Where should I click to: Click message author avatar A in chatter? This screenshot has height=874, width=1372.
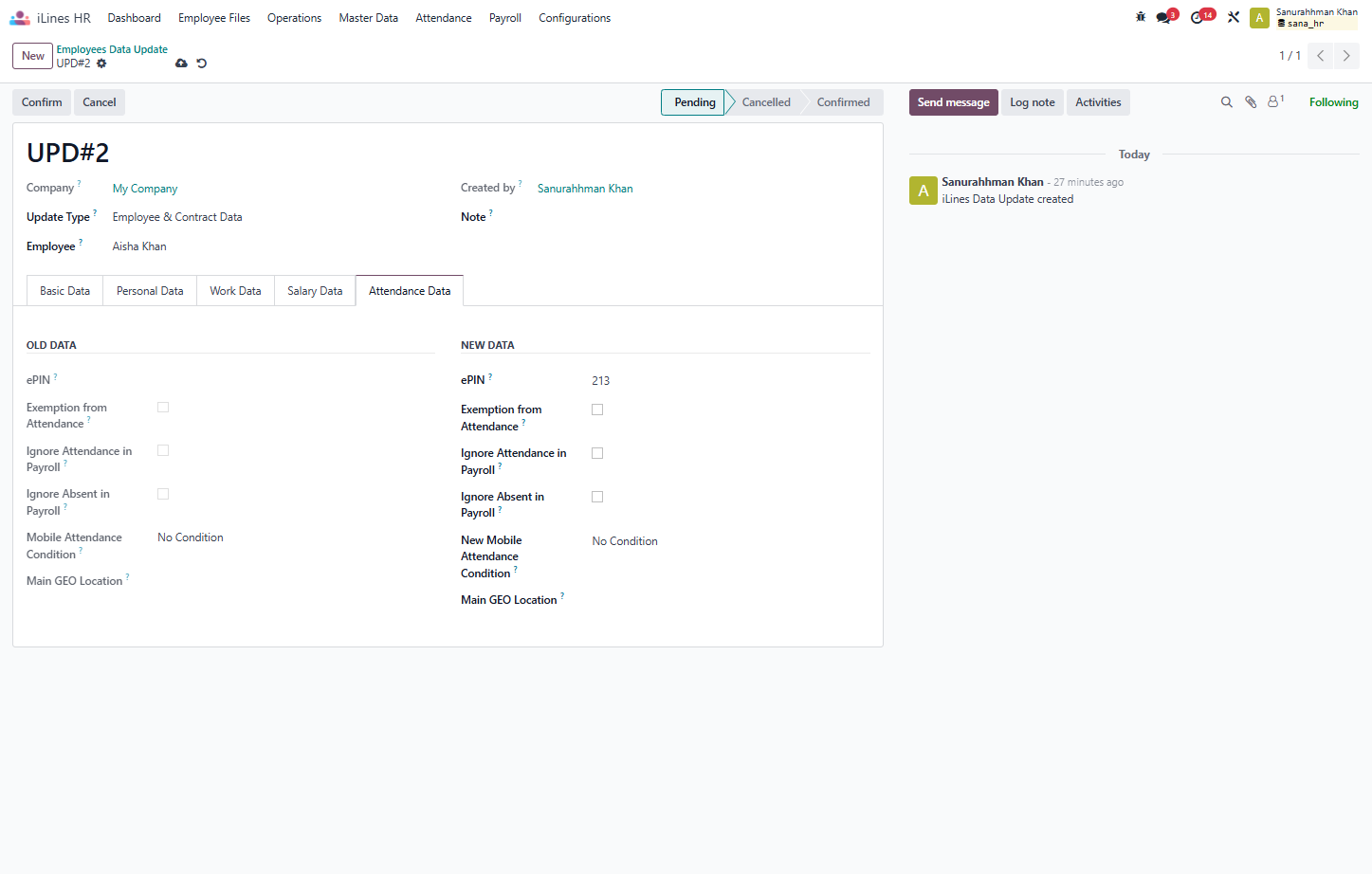point(924,191)
